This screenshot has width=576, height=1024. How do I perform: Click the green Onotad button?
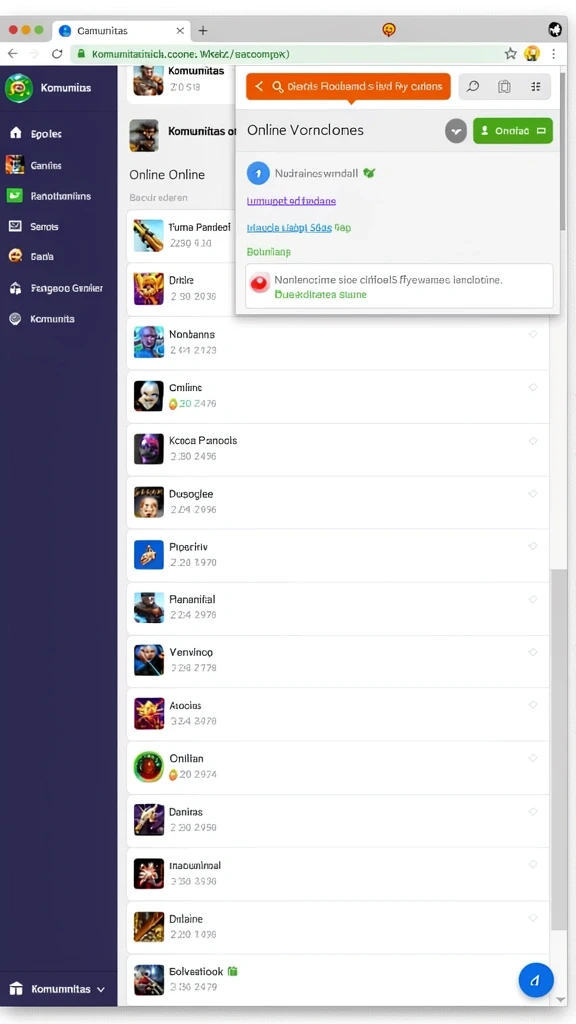click(x=513, y=131)
